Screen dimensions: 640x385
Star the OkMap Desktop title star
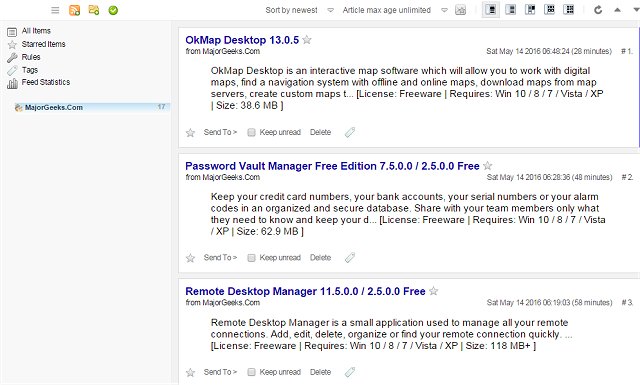pos(307,40)
